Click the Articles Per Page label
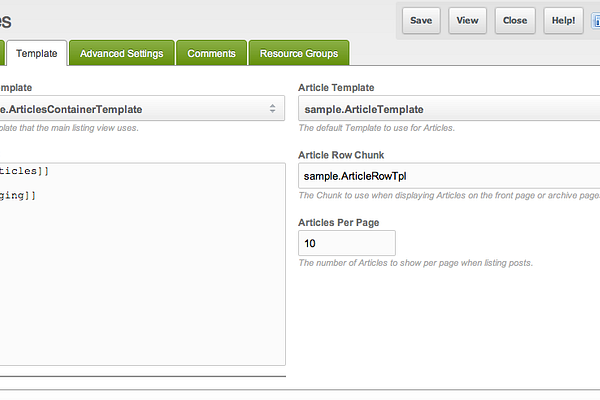This screenshot has width=600, height=400. (339, 222)
